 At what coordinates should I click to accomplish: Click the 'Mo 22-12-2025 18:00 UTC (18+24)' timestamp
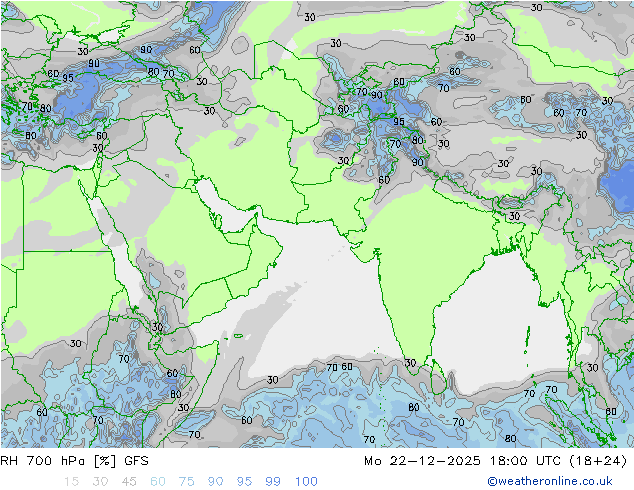pyautogui.click(x=495, y=461)
